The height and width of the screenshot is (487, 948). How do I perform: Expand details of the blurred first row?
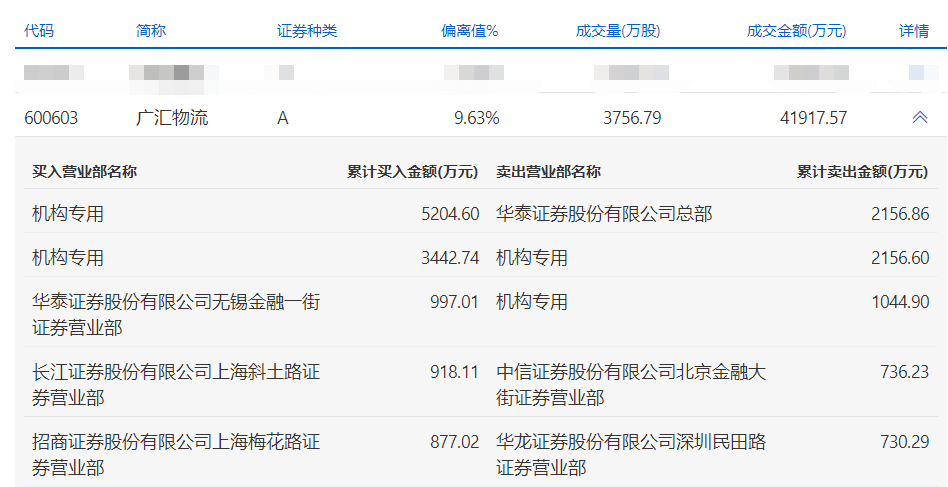tap(916, 72)
